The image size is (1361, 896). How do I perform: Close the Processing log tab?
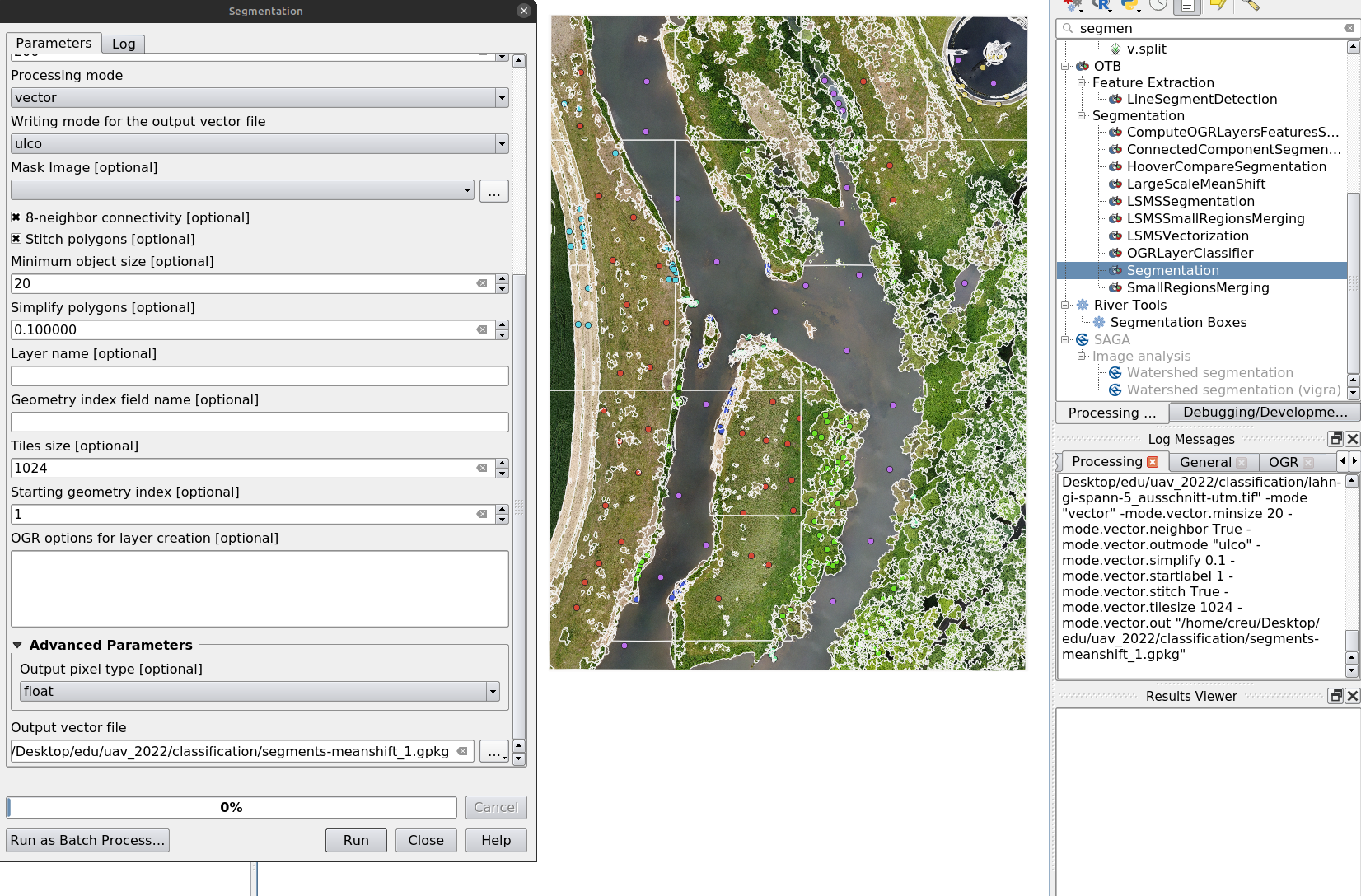[1153, 462]
